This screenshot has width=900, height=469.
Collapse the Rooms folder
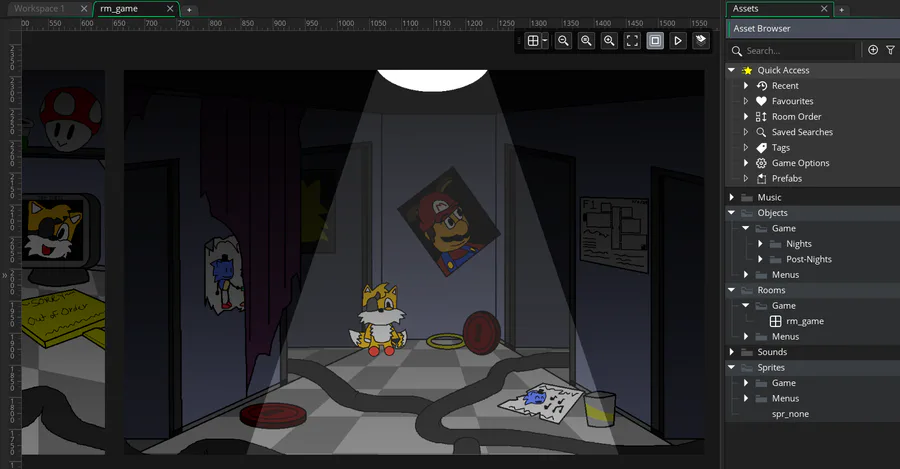(x=731, y=290)
